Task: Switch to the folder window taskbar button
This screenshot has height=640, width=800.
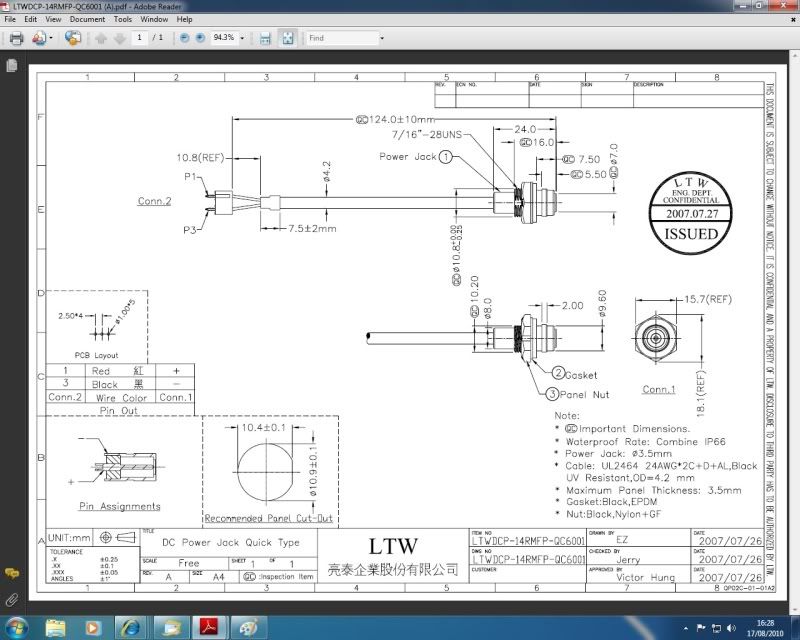Action: point(172,627)
